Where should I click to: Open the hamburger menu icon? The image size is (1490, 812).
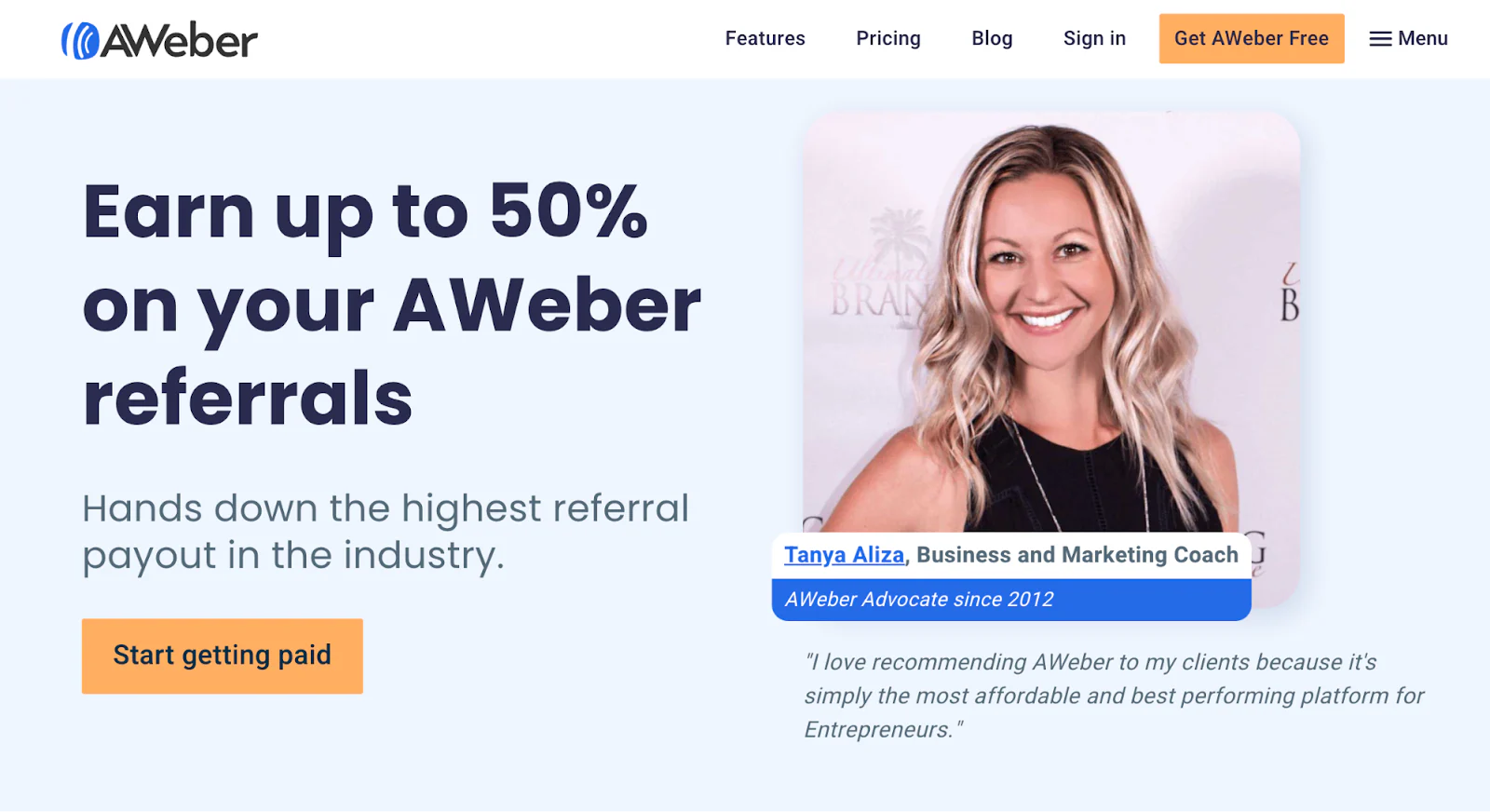click(1380, 39)
